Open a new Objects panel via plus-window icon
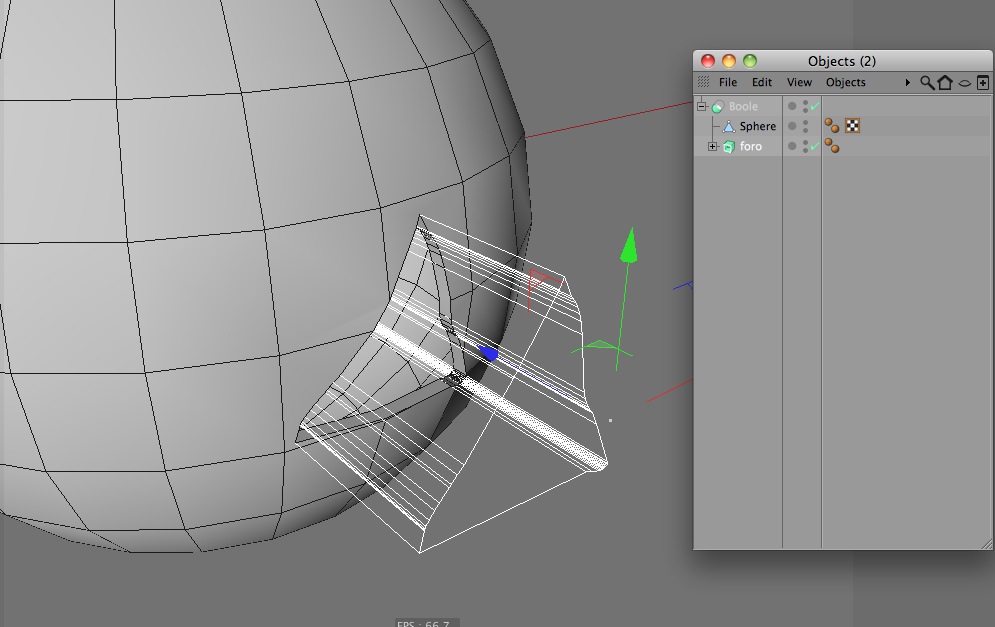This screenshot has width=995, height=627. tap(982, 82)
